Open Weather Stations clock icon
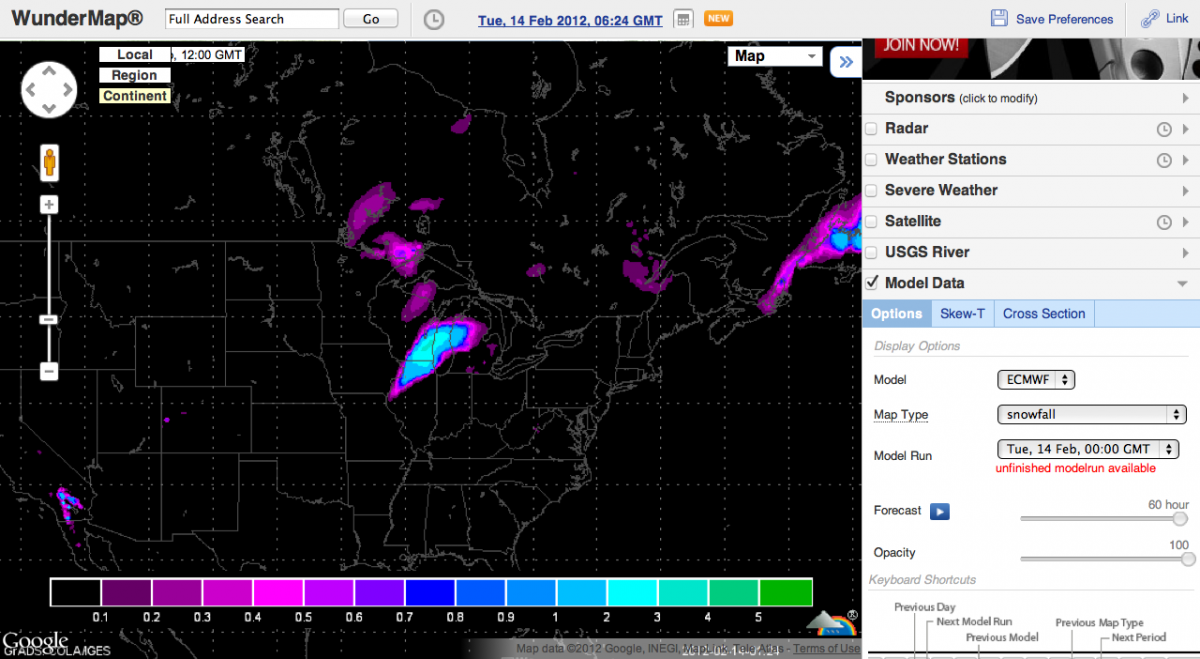This screenshot has height=659, width=1200. [1164, 160]
